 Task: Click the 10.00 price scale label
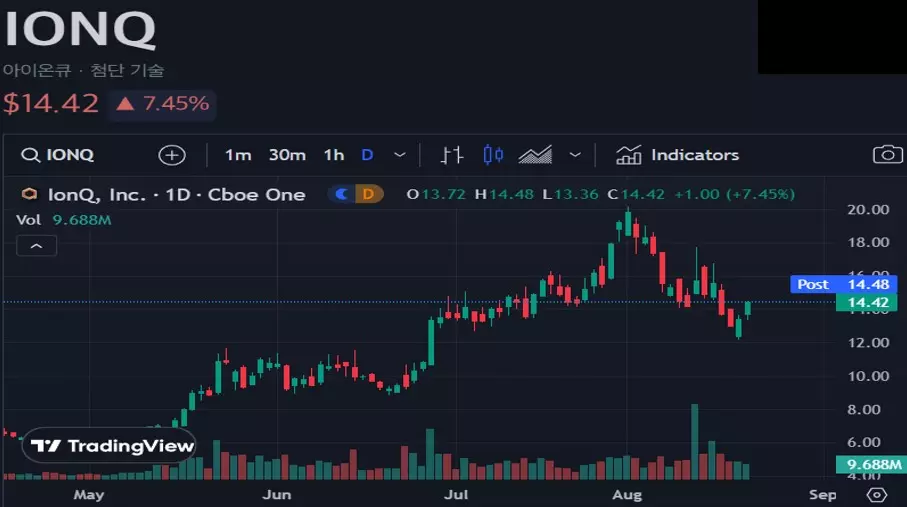click(x=868, y=376)
